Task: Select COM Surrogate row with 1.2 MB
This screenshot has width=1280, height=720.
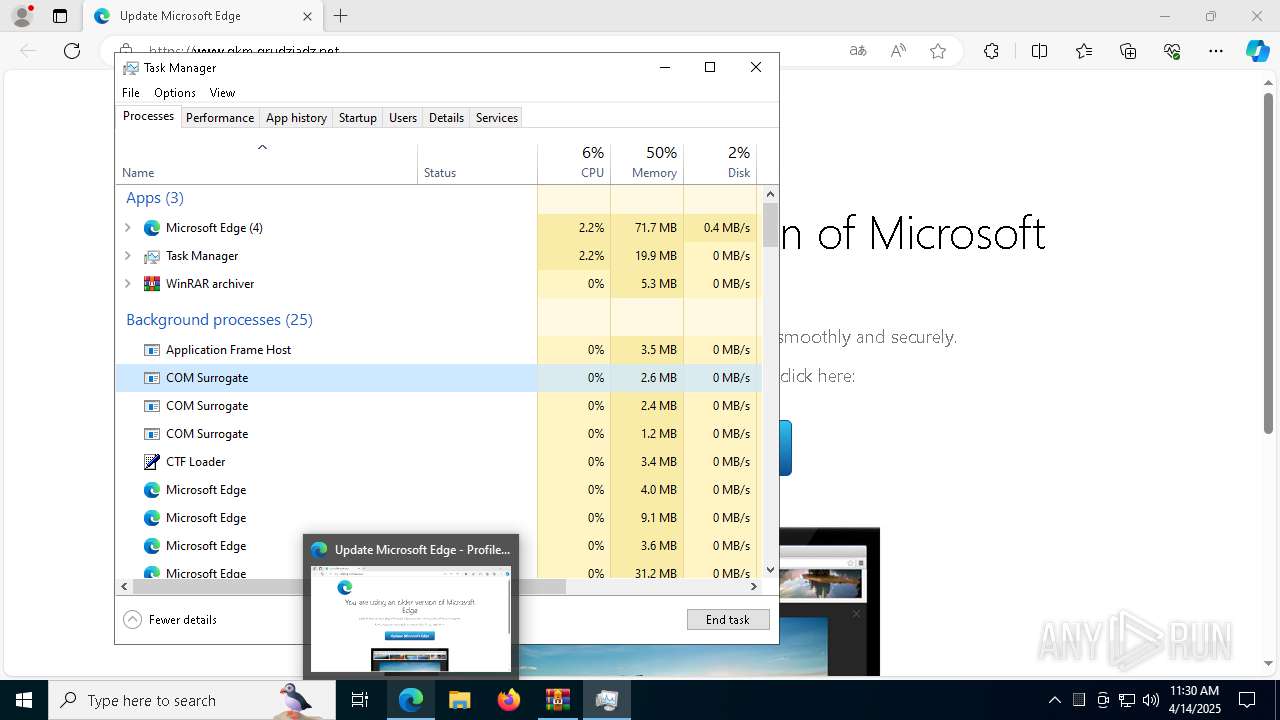Action: [439, 434]
